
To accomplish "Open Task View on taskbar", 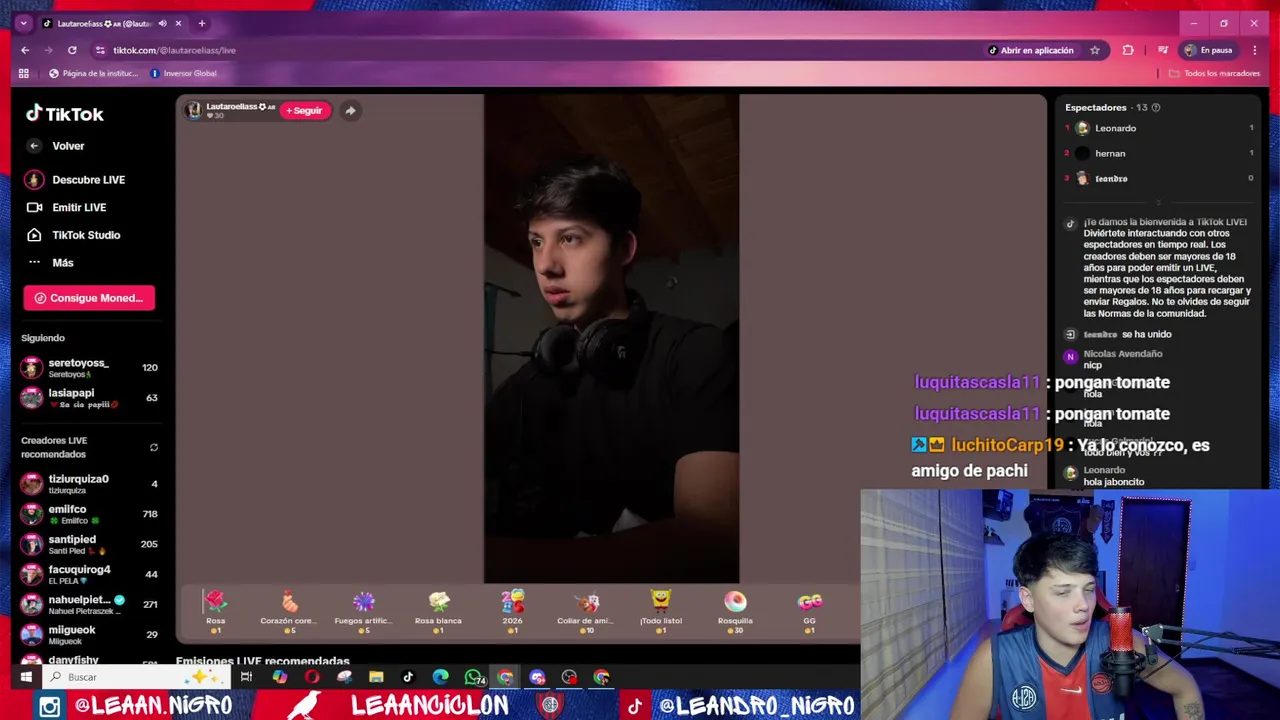I will [x=246, y=677].
